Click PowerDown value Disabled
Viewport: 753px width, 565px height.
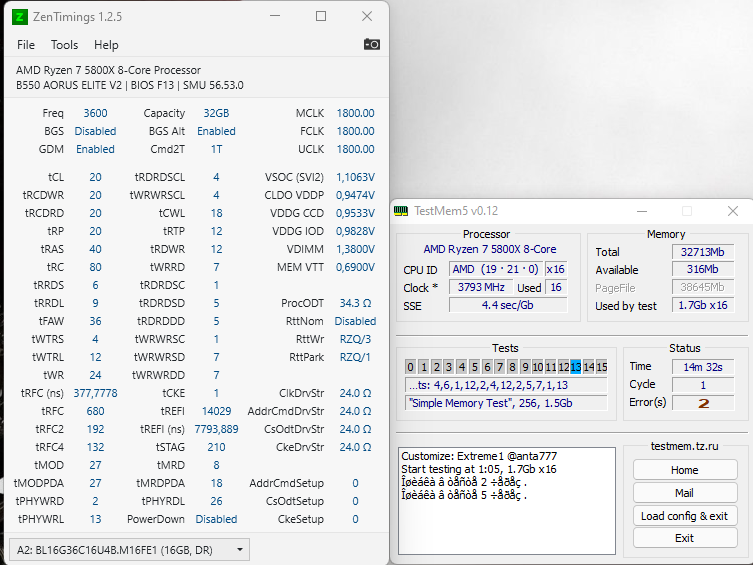tap(216, 519)
